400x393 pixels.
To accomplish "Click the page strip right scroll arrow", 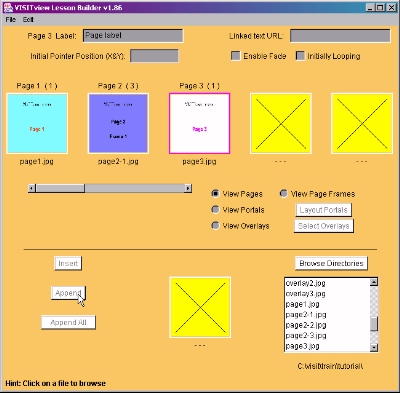I will point(188,188).
